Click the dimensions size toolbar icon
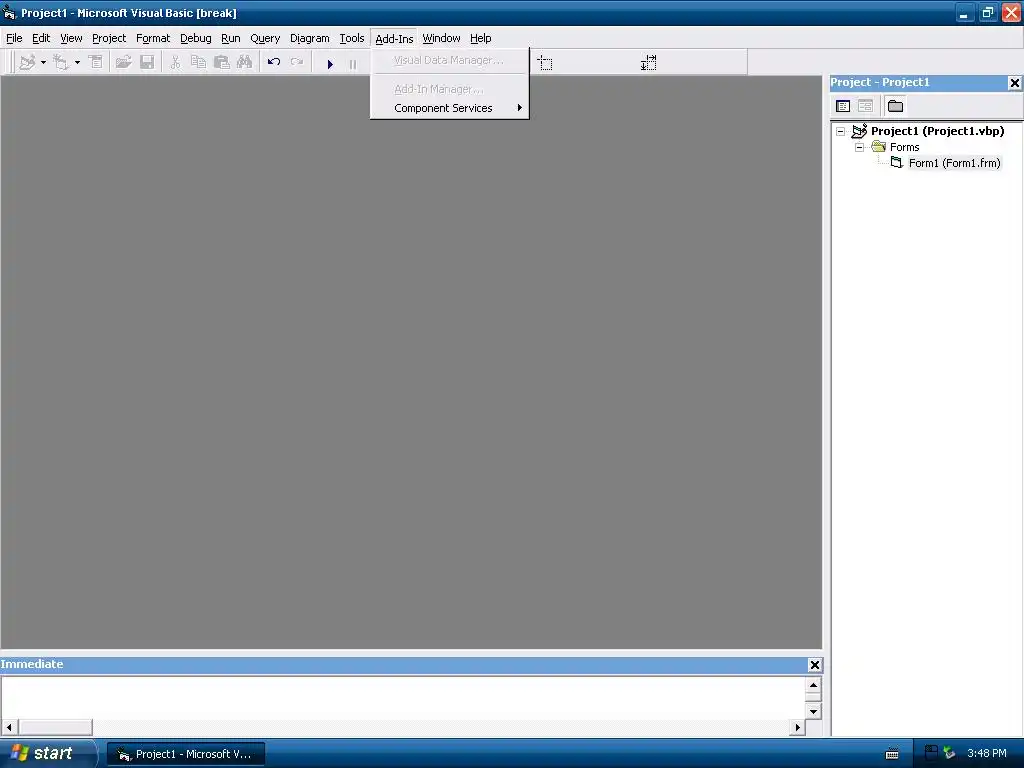Screen dimensions: 1024x768 [648, 63]
